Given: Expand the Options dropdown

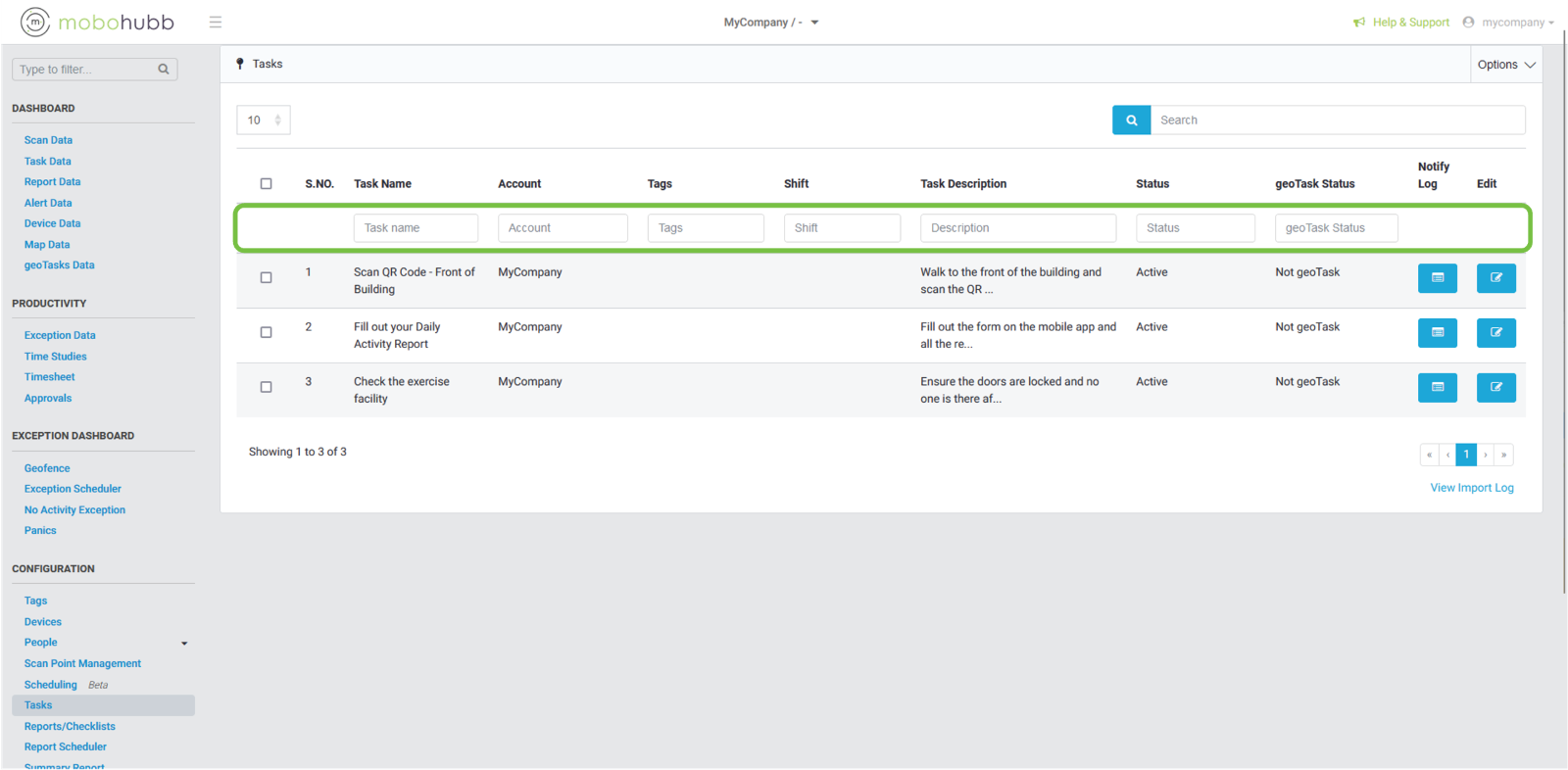Looking at the screenshot, I should [1505, 65].
